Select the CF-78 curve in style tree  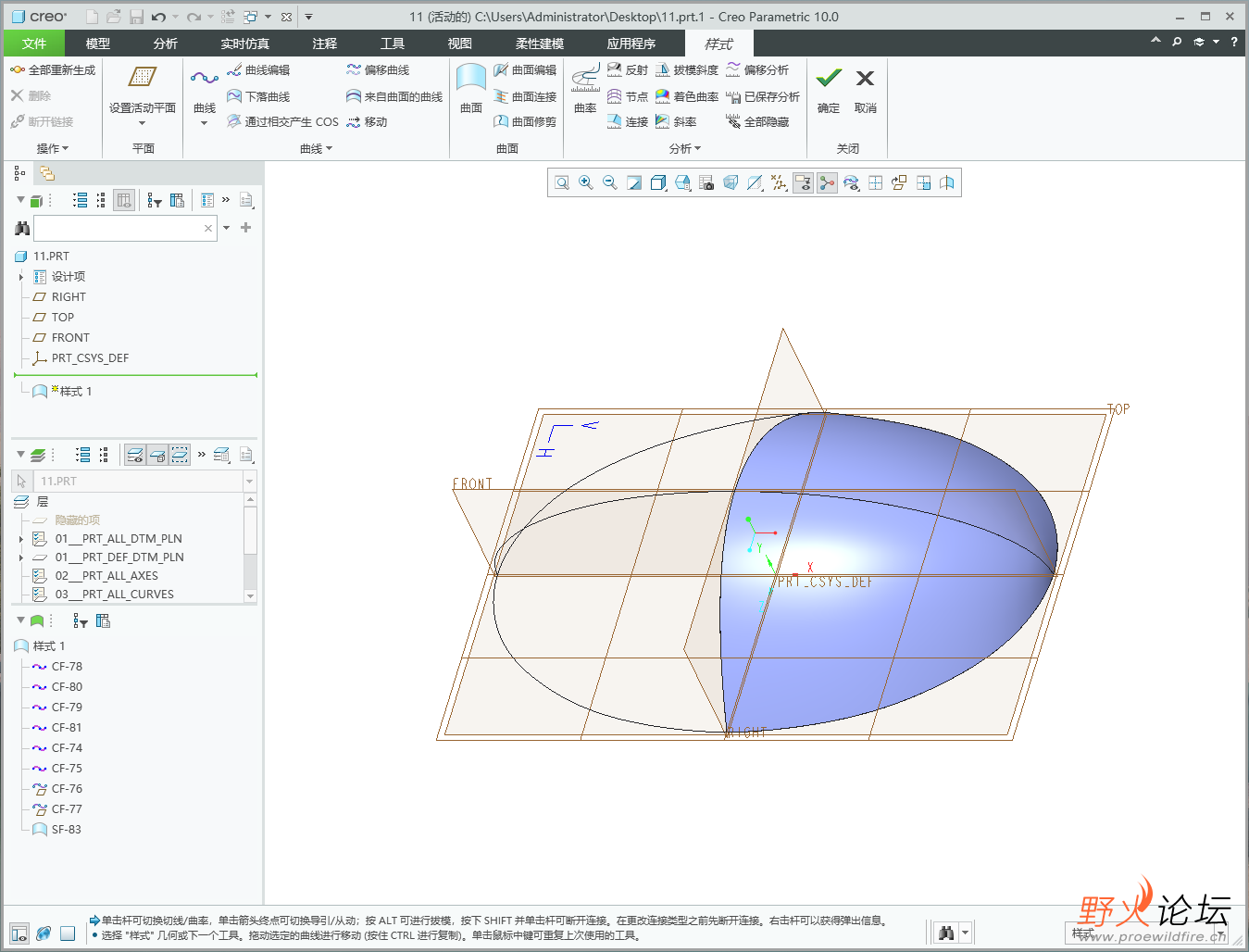coord(57,667)
